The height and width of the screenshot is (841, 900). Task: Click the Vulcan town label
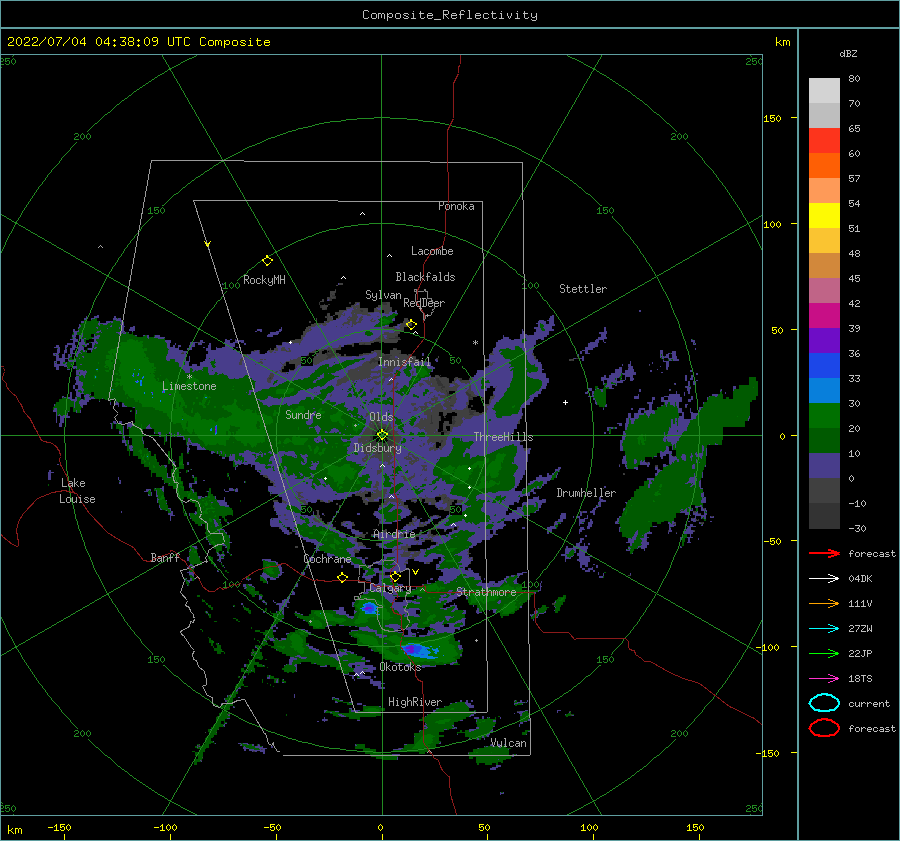(509, 743)
